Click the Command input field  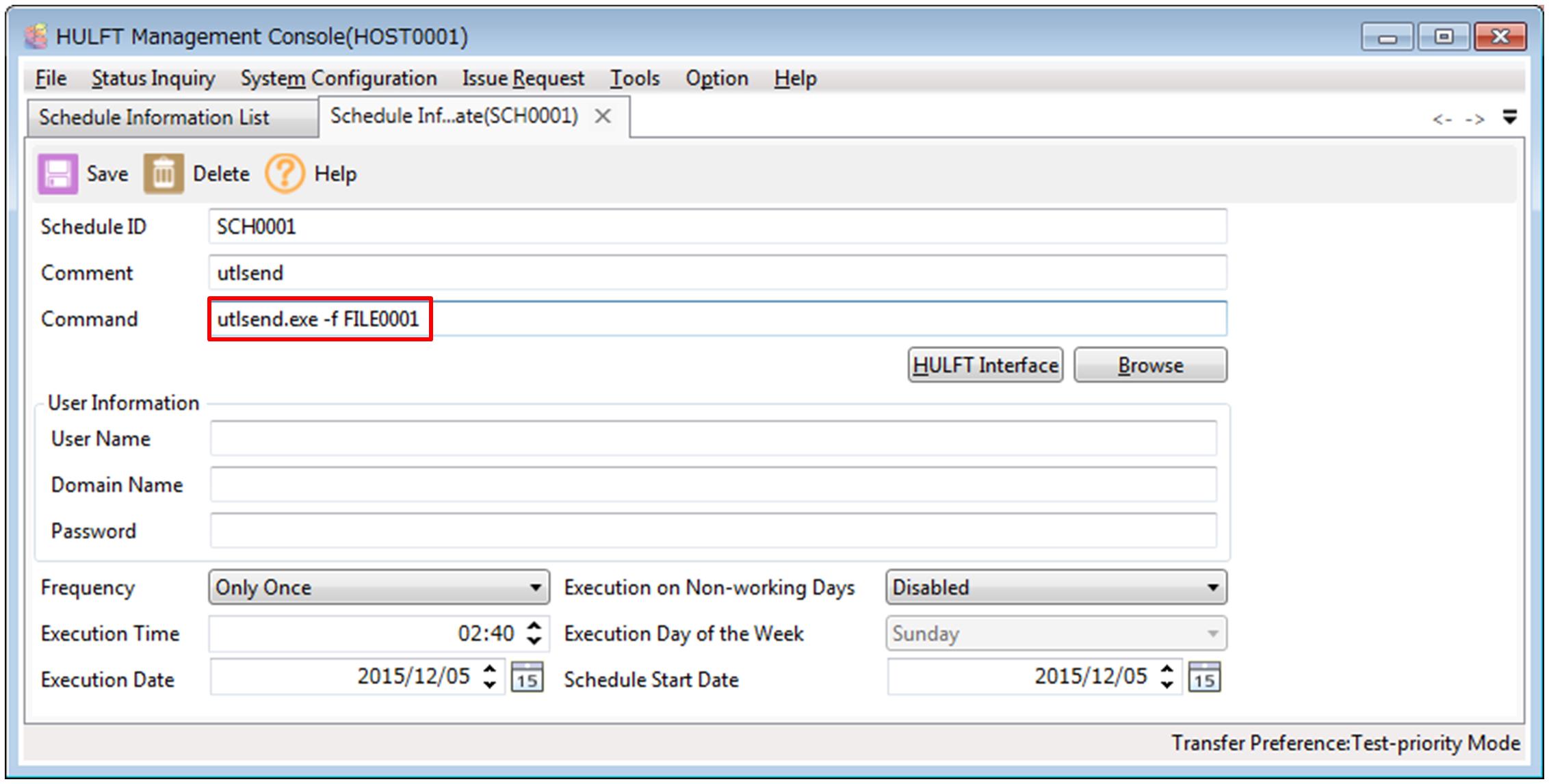(718, 319)
